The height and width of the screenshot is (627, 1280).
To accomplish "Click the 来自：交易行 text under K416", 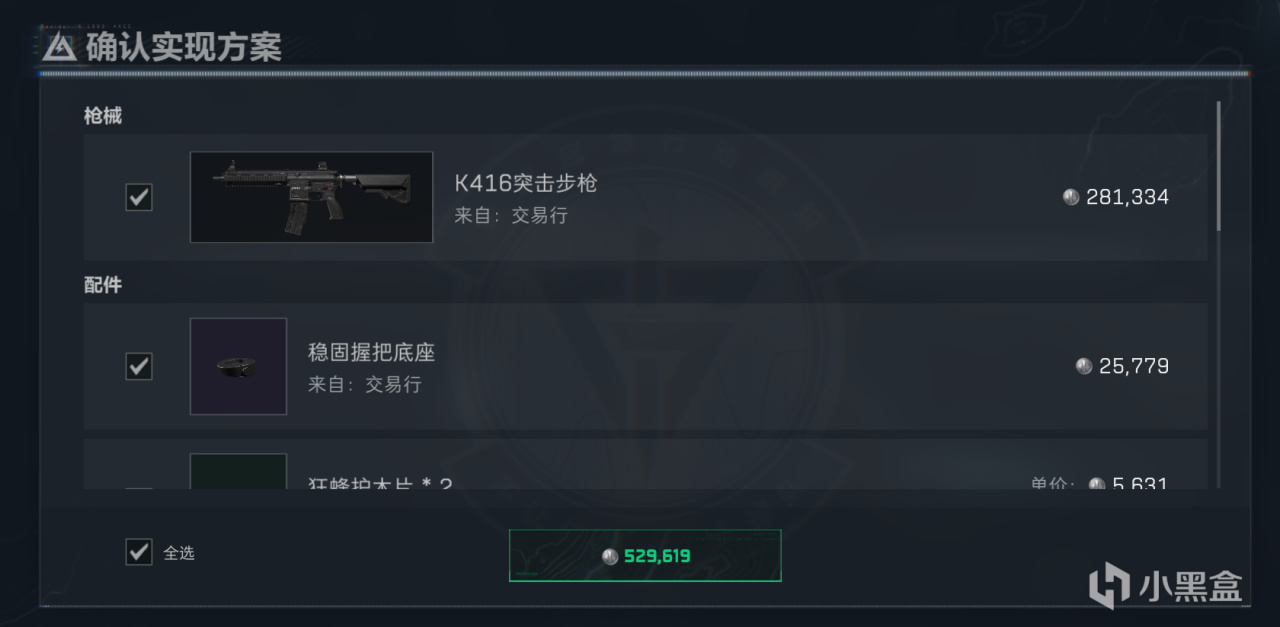I will pyautogui.click(x=511, y=215).
